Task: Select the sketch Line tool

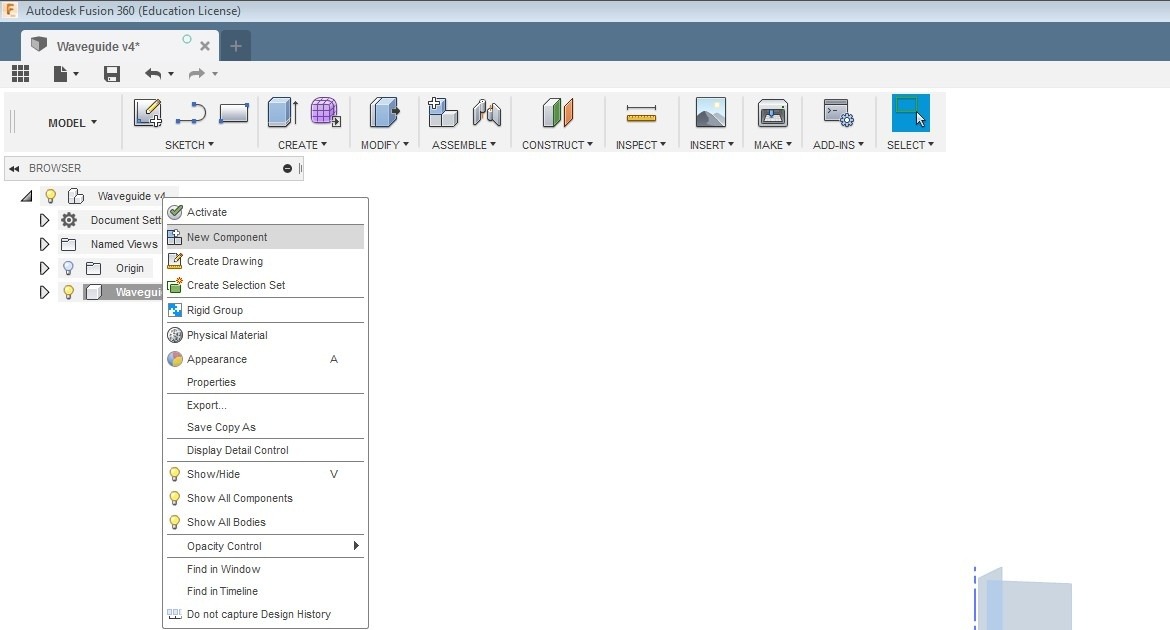Action: pos(190,113)
